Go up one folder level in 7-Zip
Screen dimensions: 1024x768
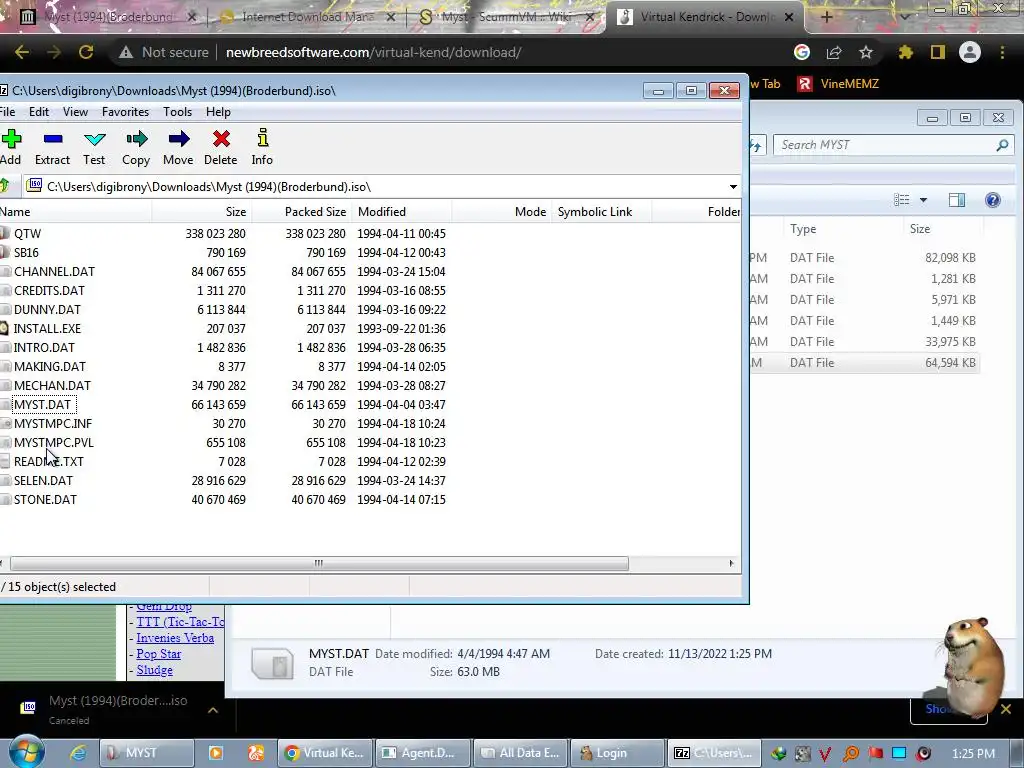(5, 186)
